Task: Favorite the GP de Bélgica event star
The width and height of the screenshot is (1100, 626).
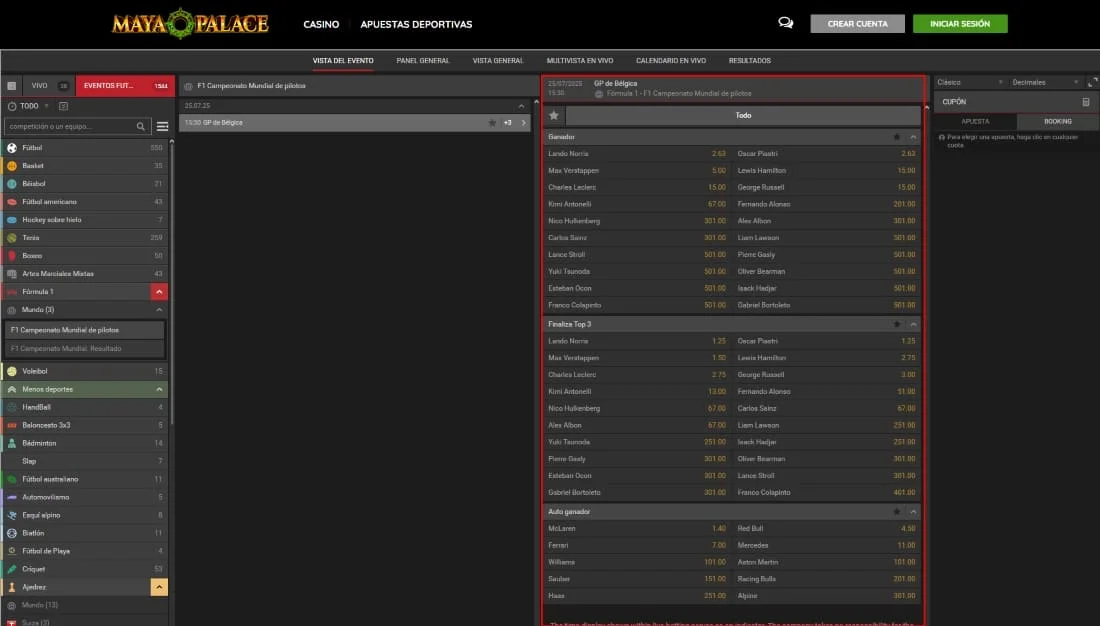Action: (x=491, y=123)
